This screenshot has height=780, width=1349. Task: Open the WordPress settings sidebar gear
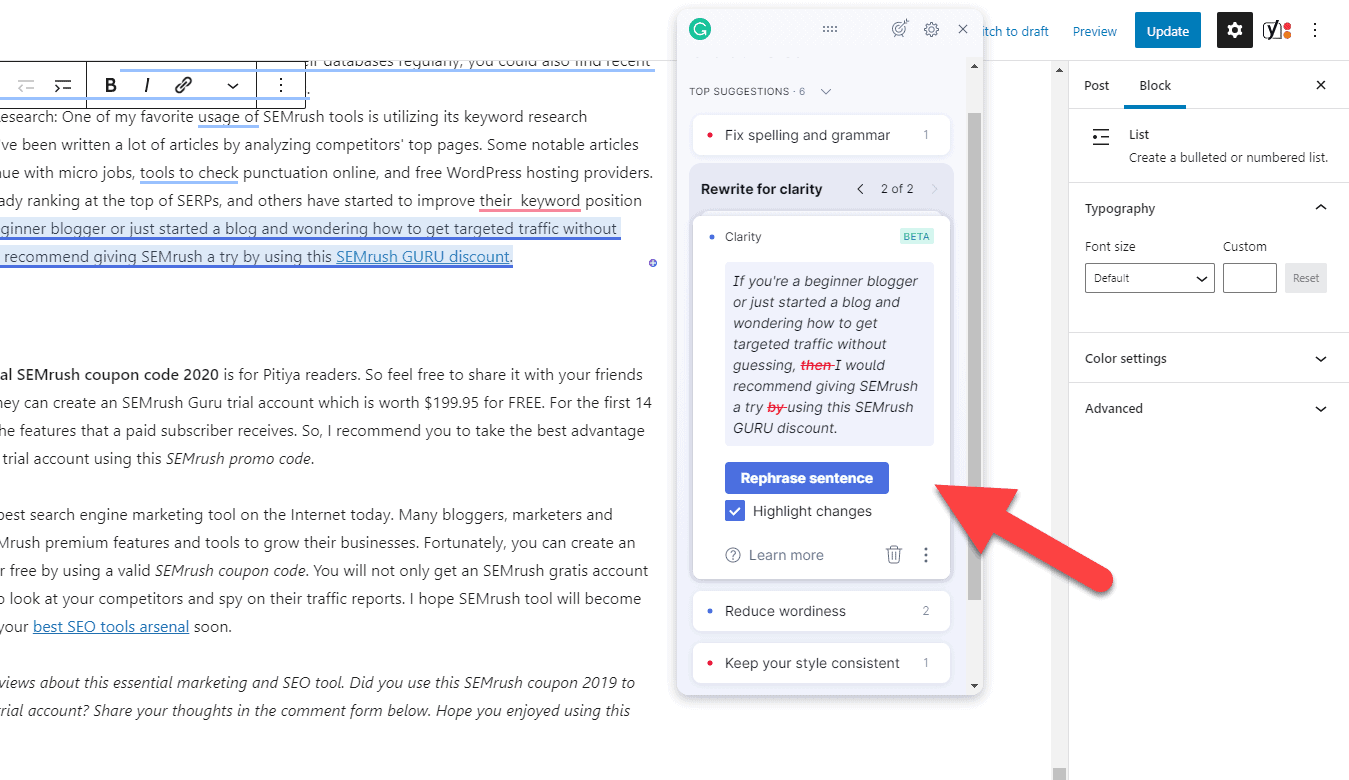point(1235,31)
